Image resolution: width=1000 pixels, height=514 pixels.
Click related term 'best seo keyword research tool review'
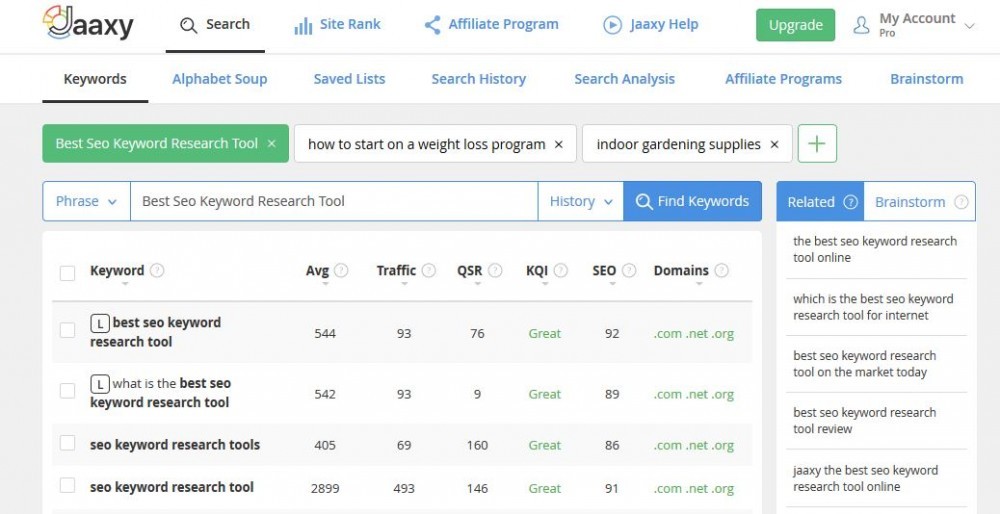[864, 420]
